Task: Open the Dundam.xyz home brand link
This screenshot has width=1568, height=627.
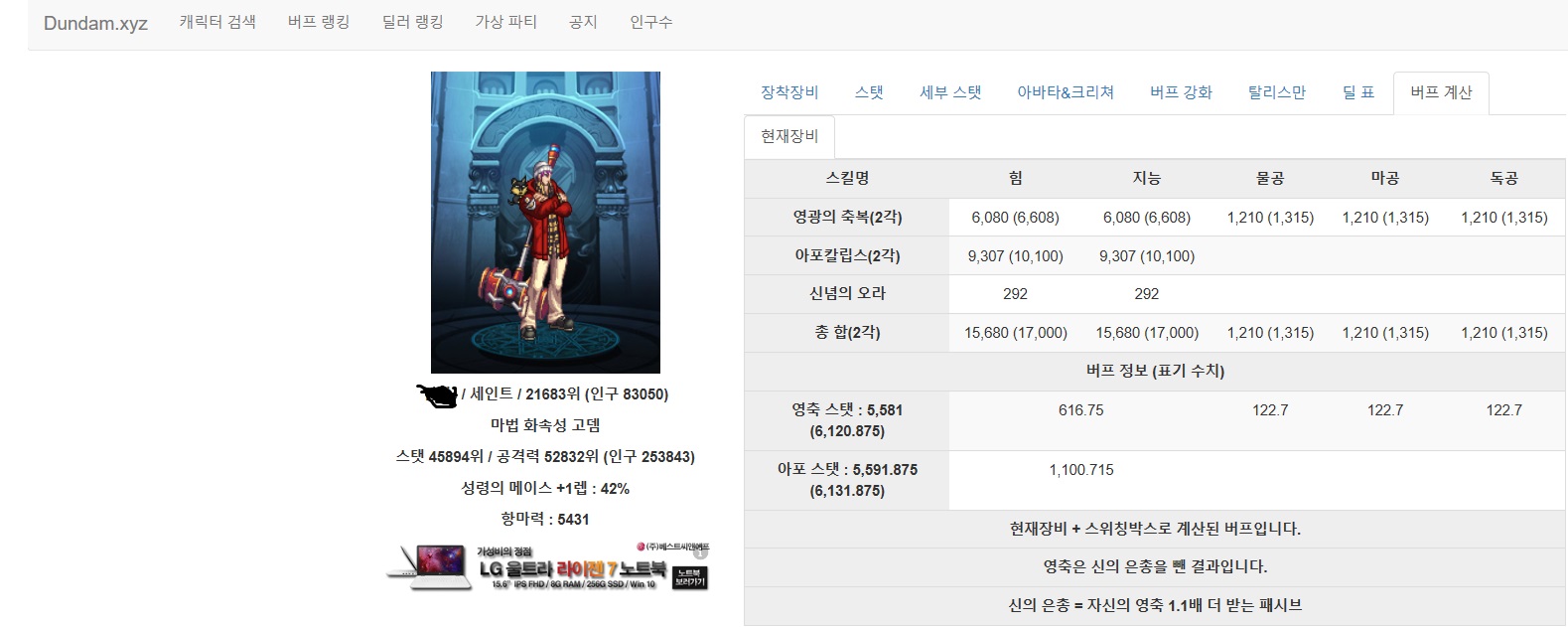Action: click(x=95, y=24)
